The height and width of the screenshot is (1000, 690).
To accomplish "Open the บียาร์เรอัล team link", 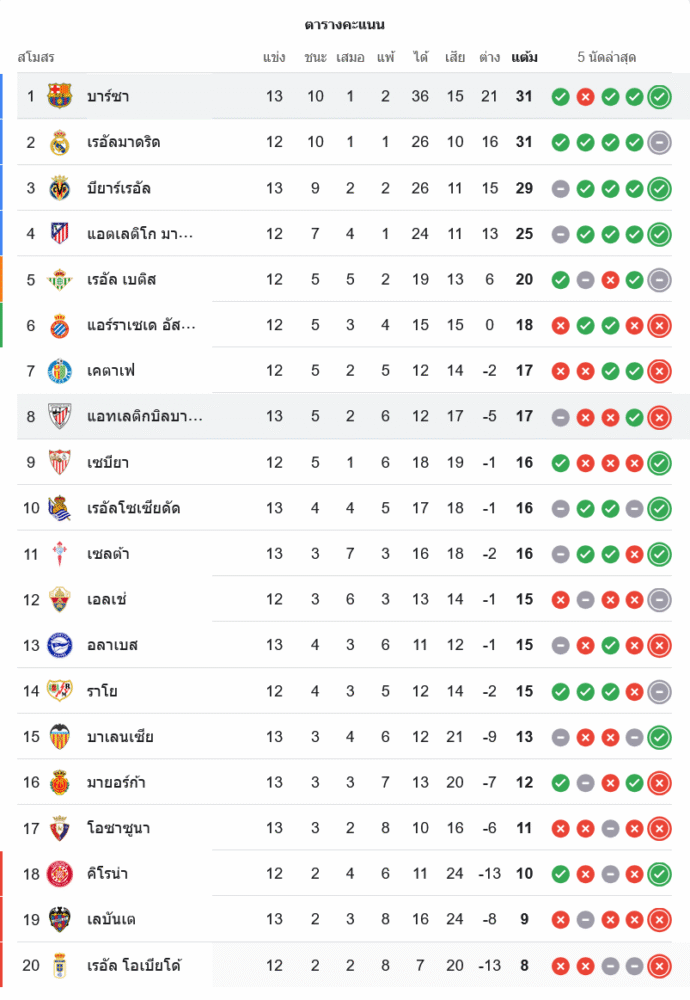I will (119, 188).
